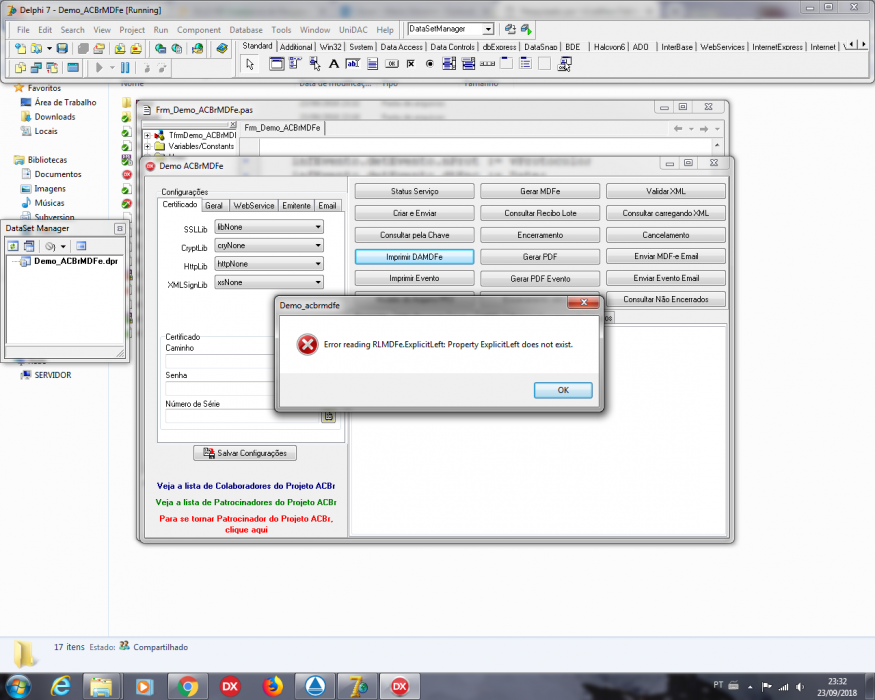Click the Save All toolbar icon

pos(83,49)
